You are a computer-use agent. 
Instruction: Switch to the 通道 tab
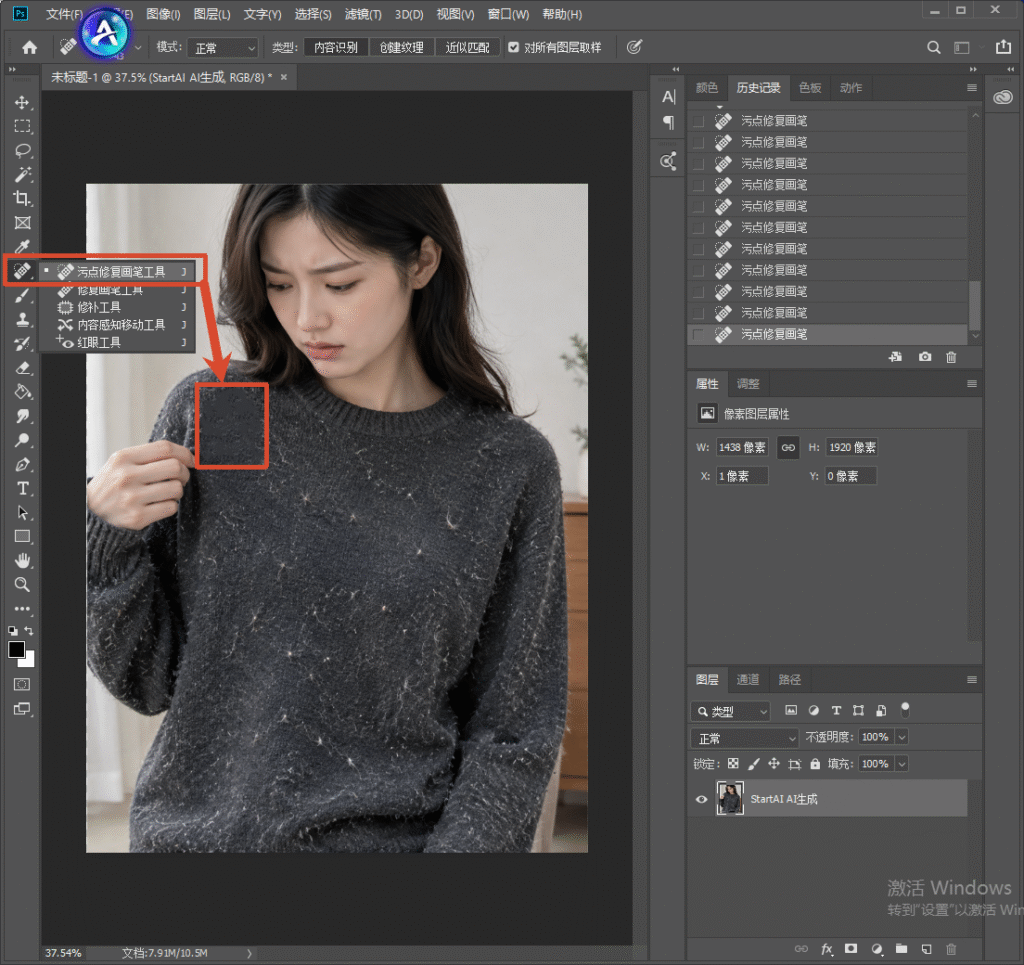coord(748,680)
